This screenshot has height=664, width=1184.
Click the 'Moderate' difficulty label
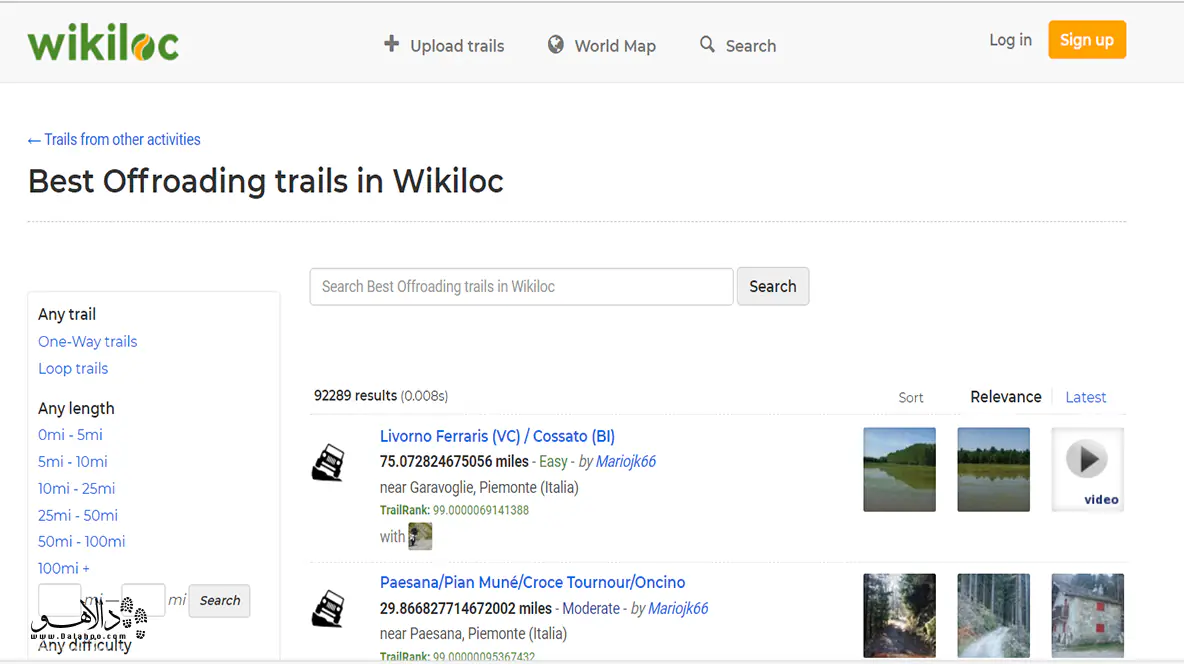click(590, 608)
